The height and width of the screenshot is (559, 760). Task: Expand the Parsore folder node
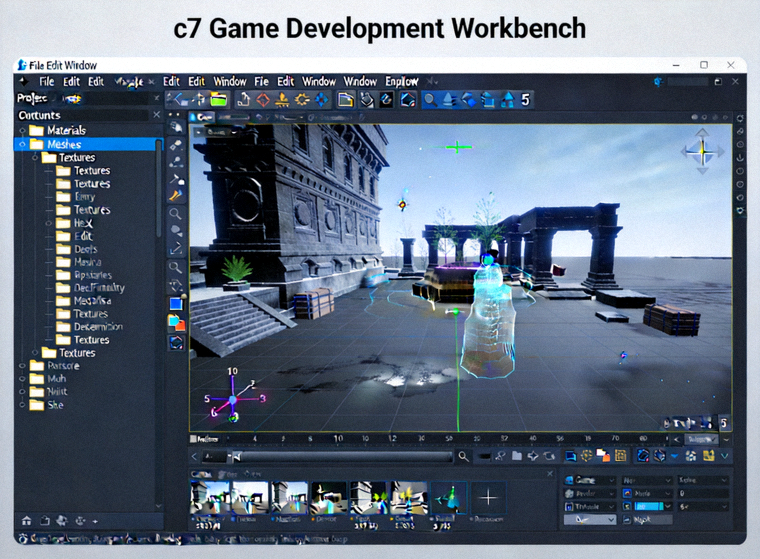22,366
